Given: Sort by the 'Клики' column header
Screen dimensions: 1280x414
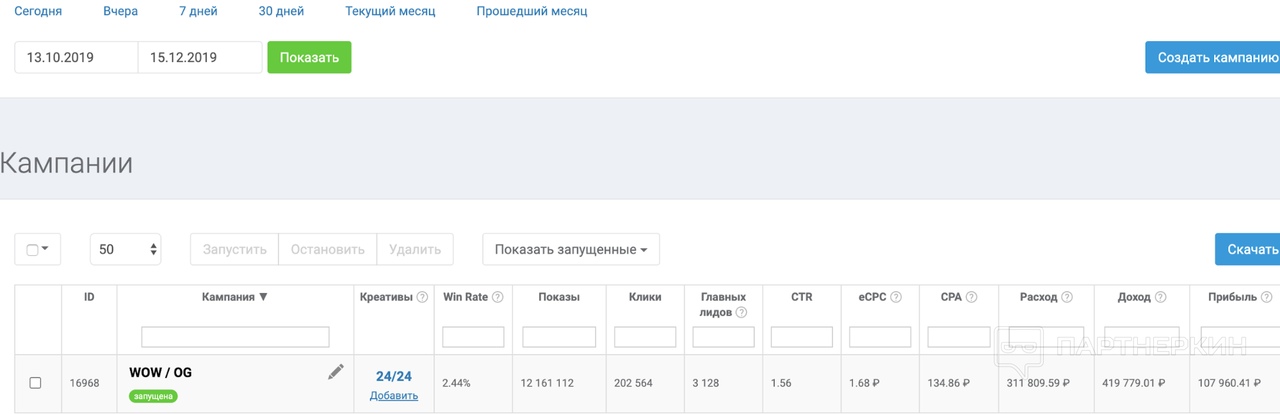Looking at the screenshot, I should 645,297.
